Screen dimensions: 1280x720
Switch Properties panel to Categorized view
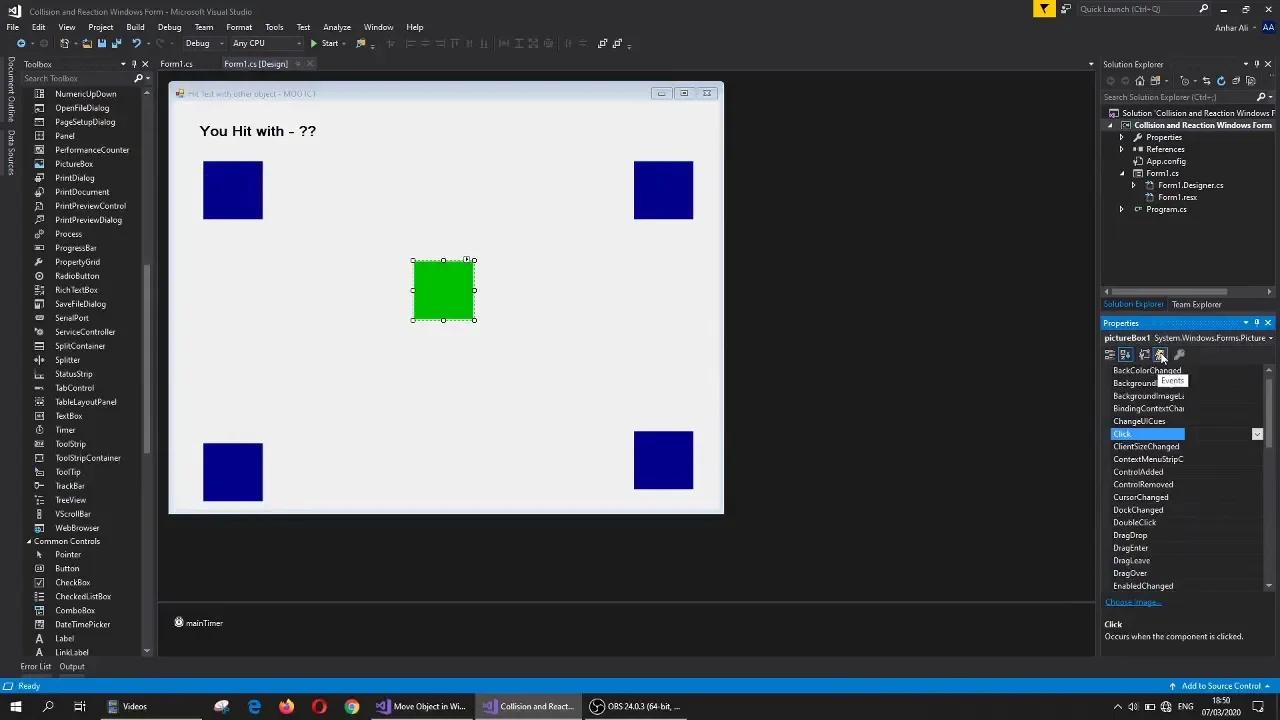pos(1111,355)
